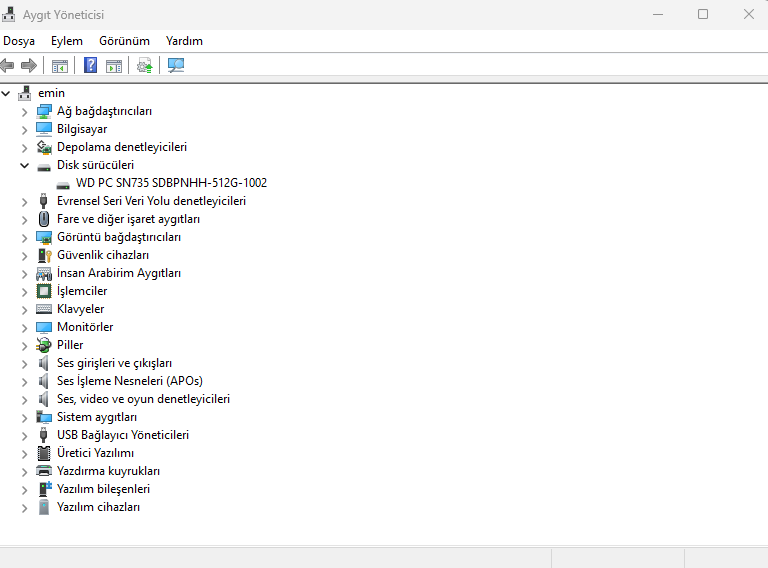
Task: Click the Güvenlik cihazları key icon
Action: click(45, 255)
